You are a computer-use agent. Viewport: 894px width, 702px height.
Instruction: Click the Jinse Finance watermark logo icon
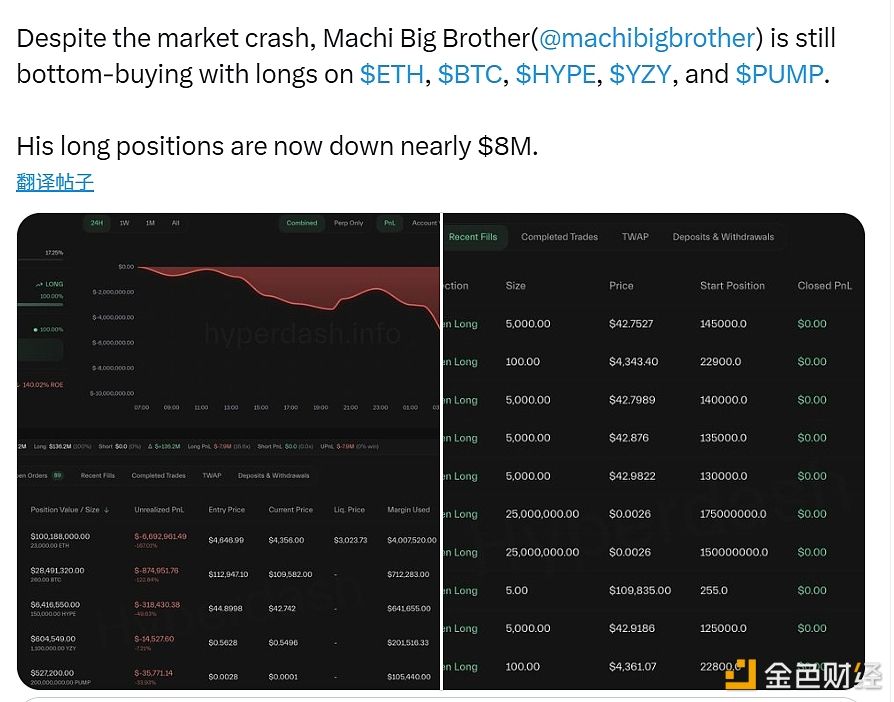[x=741, y=674]
